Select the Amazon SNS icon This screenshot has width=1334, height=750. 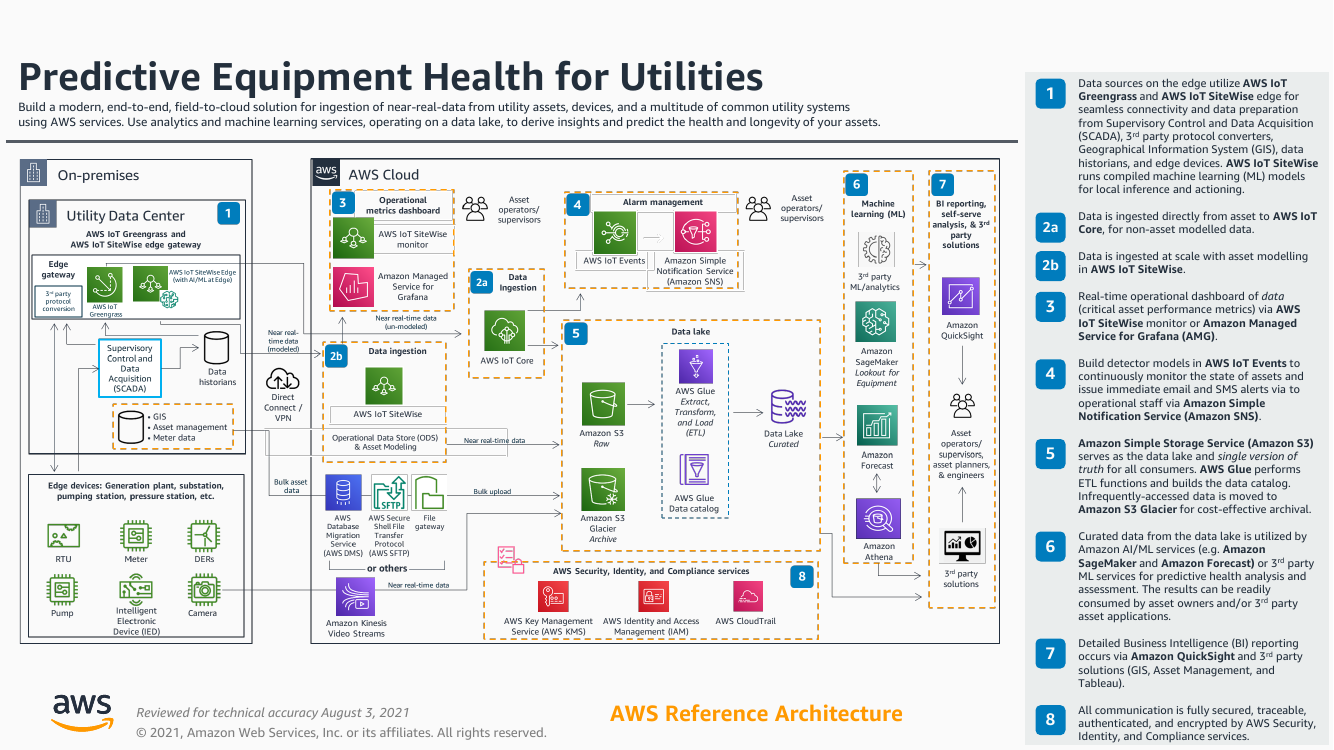[695, 233]
